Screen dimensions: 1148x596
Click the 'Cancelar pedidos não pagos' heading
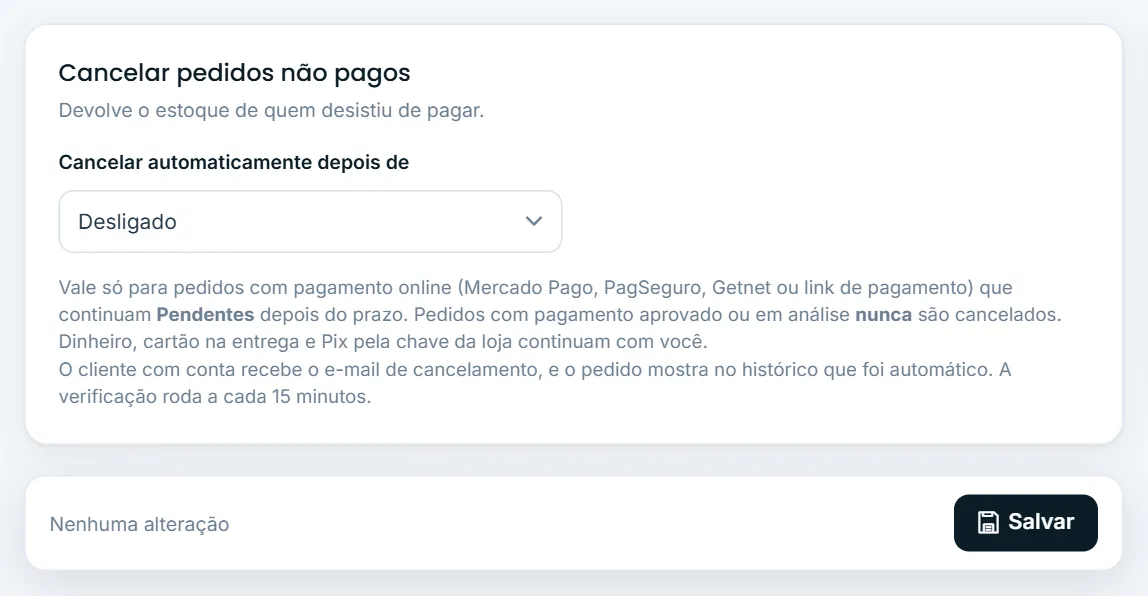click(234, 72)
